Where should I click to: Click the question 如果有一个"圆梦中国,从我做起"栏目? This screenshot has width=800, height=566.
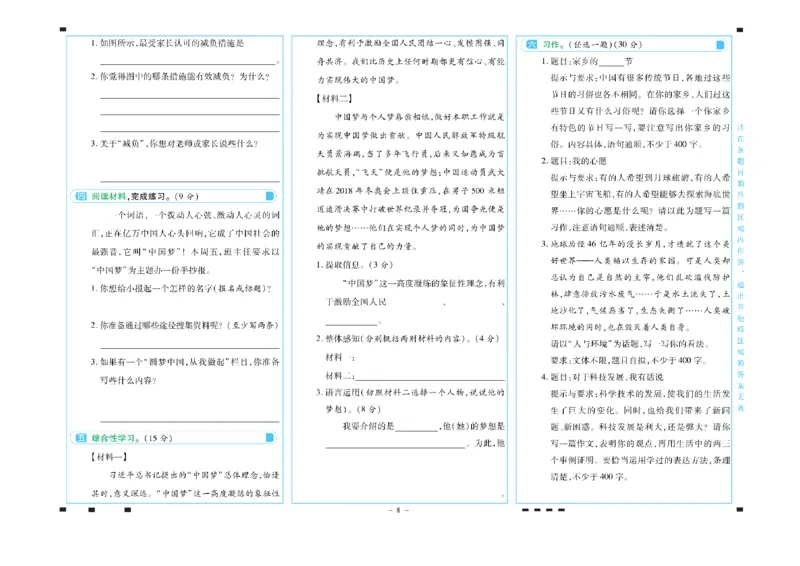point(185,371)
